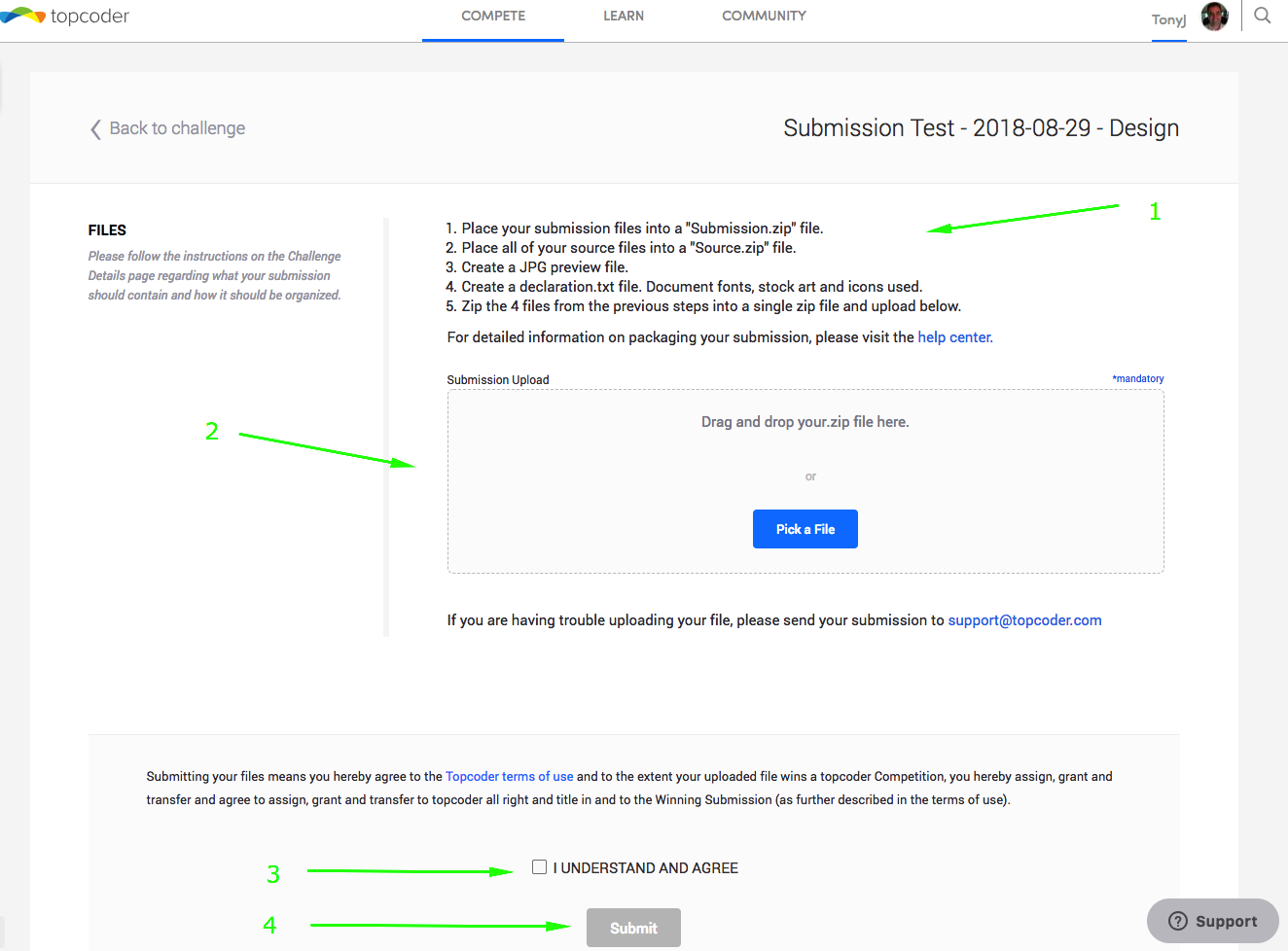
Task: Open the search magnifier icon
Action: (1263, 16)
